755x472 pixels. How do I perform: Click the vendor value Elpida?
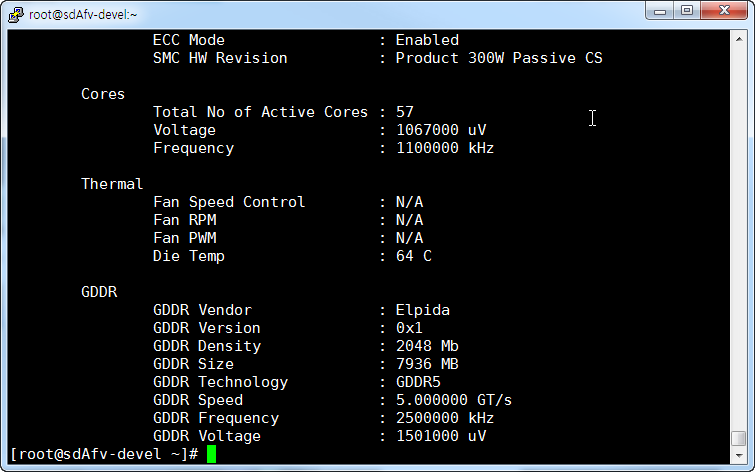[423, 310]
